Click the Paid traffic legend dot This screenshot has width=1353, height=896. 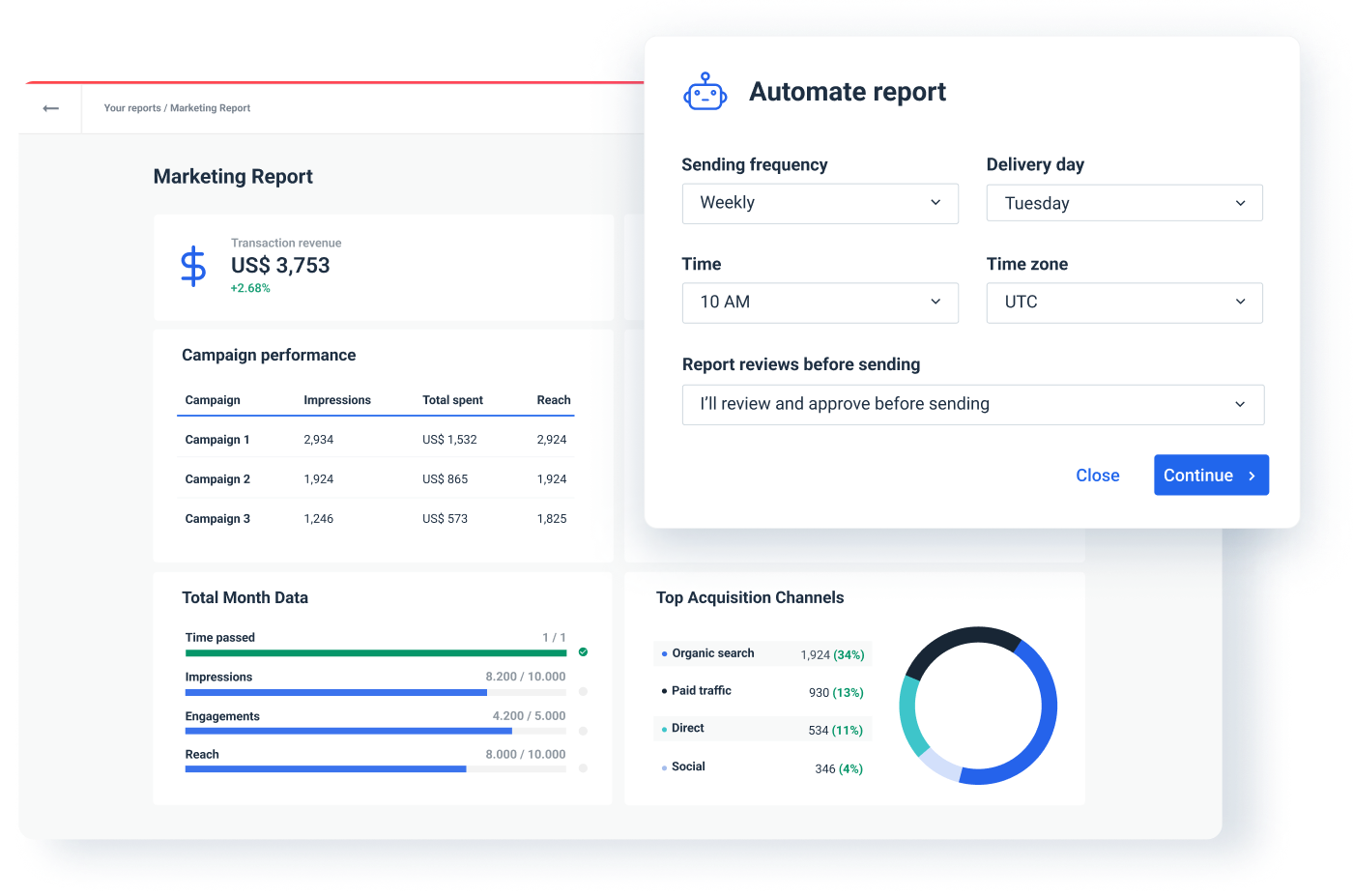coord(665,691)
